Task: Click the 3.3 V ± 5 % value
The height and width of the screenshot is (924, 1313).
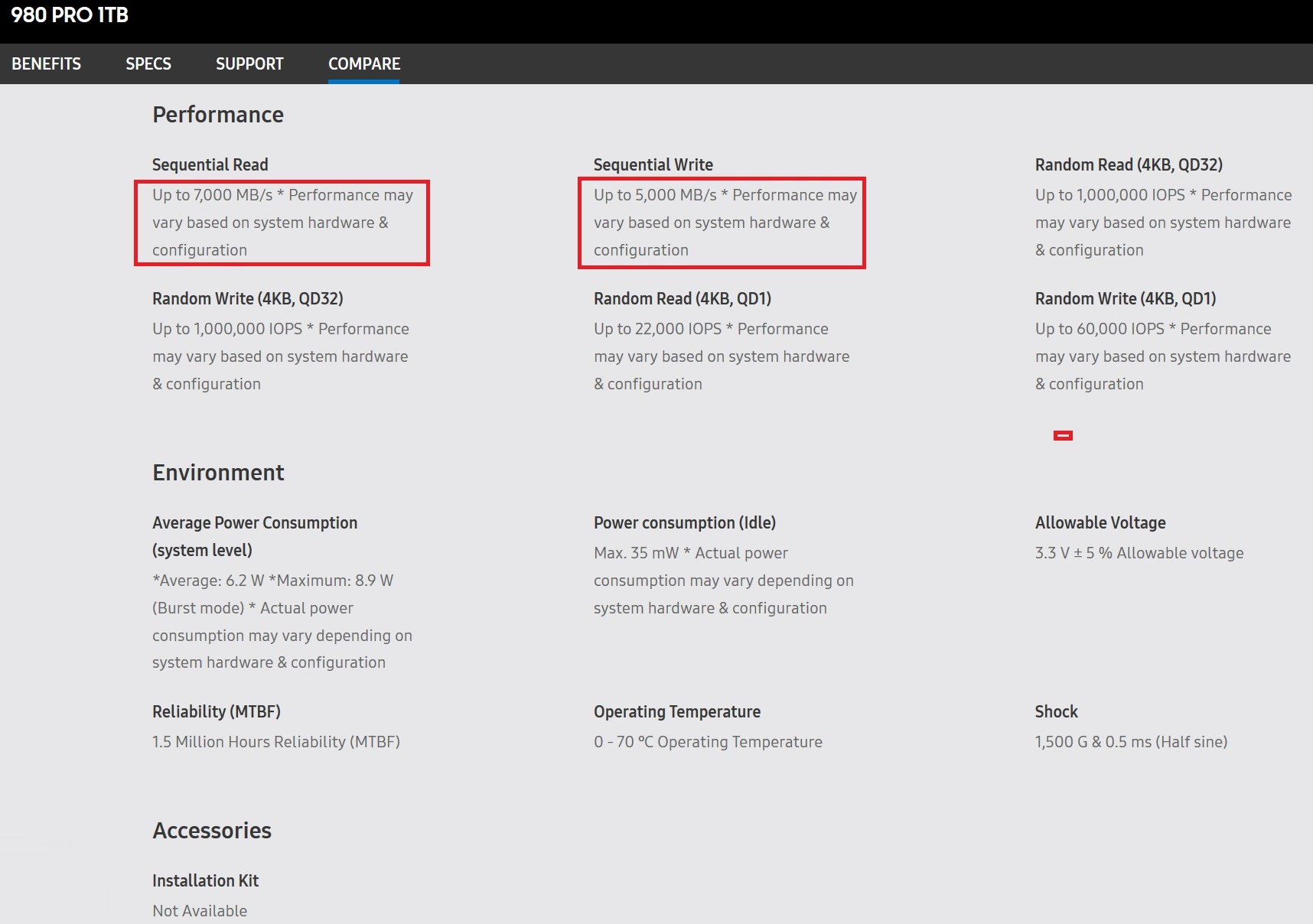Action: [1139, 553]
